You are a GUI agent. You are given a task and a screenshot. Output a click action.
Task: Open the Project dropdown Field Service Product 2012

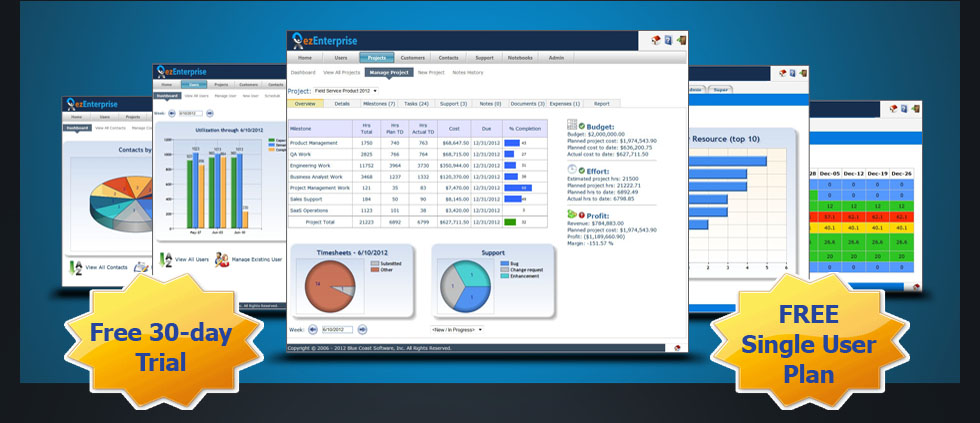click(x=346, y=91)
